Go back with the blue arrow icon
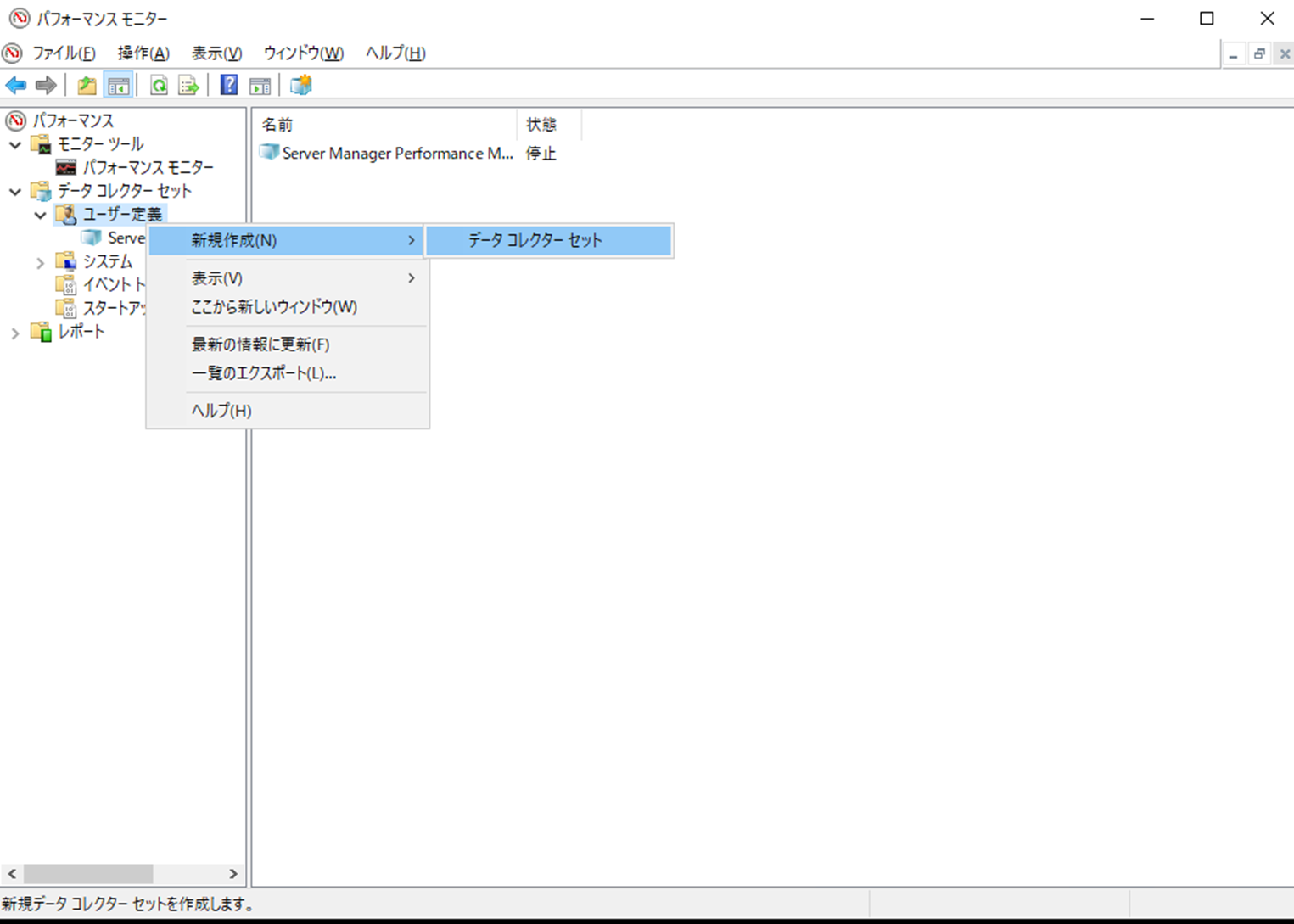The width and height of the screenshot is (1294, 924). [16, 85]
